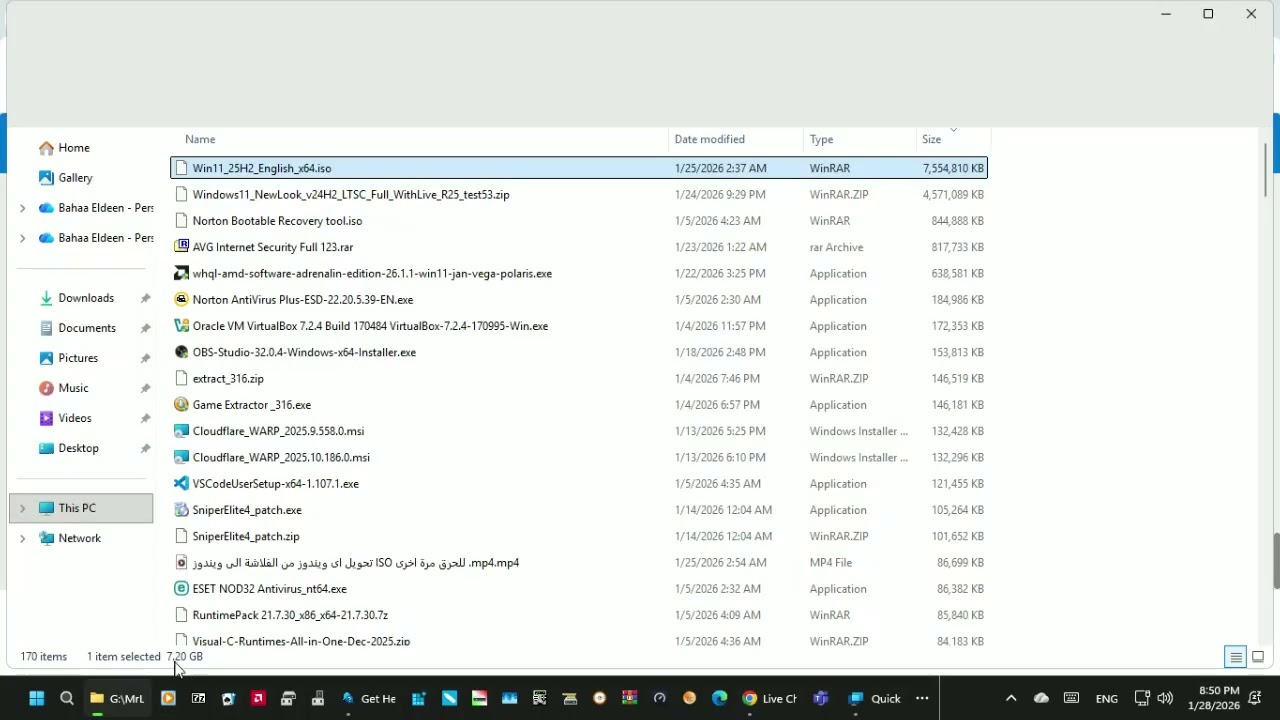Expand the Network tree node

pyautogui.click(x=22, y=538)
